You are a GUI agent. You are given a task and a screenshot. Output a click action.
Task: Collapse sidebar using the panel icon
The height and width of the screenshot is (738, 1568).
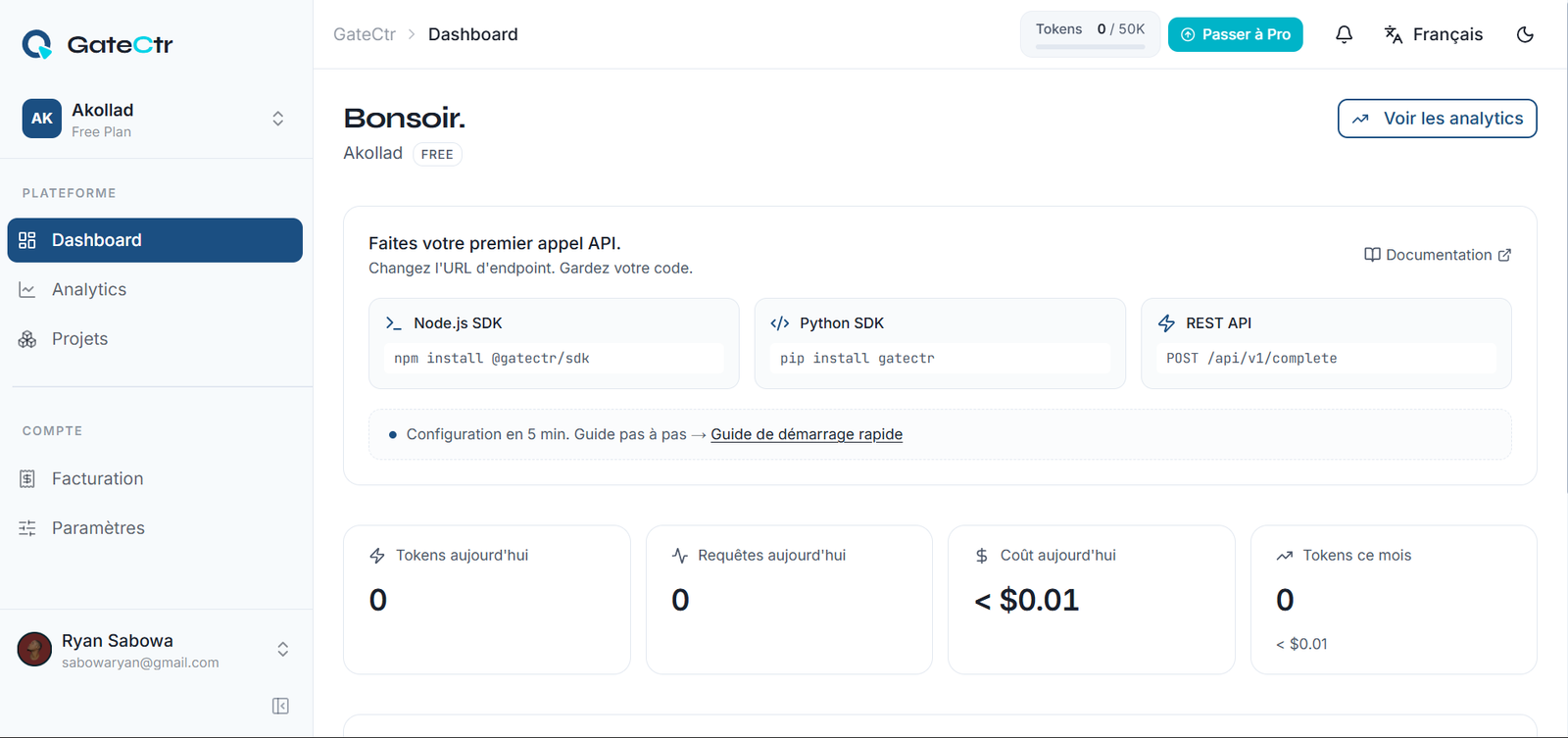click(x=280, y=706)
